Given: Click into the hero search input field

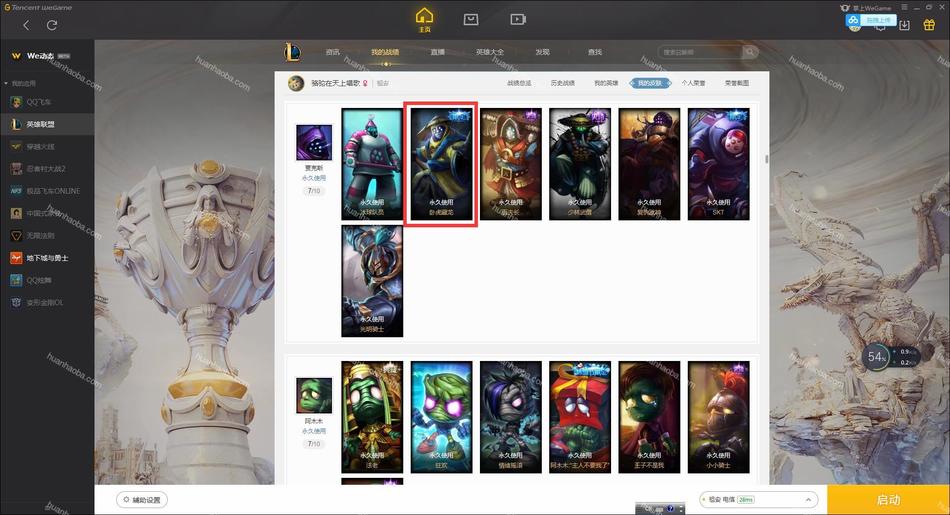Looking at the screenshot, I should click(x=700, y=52).
